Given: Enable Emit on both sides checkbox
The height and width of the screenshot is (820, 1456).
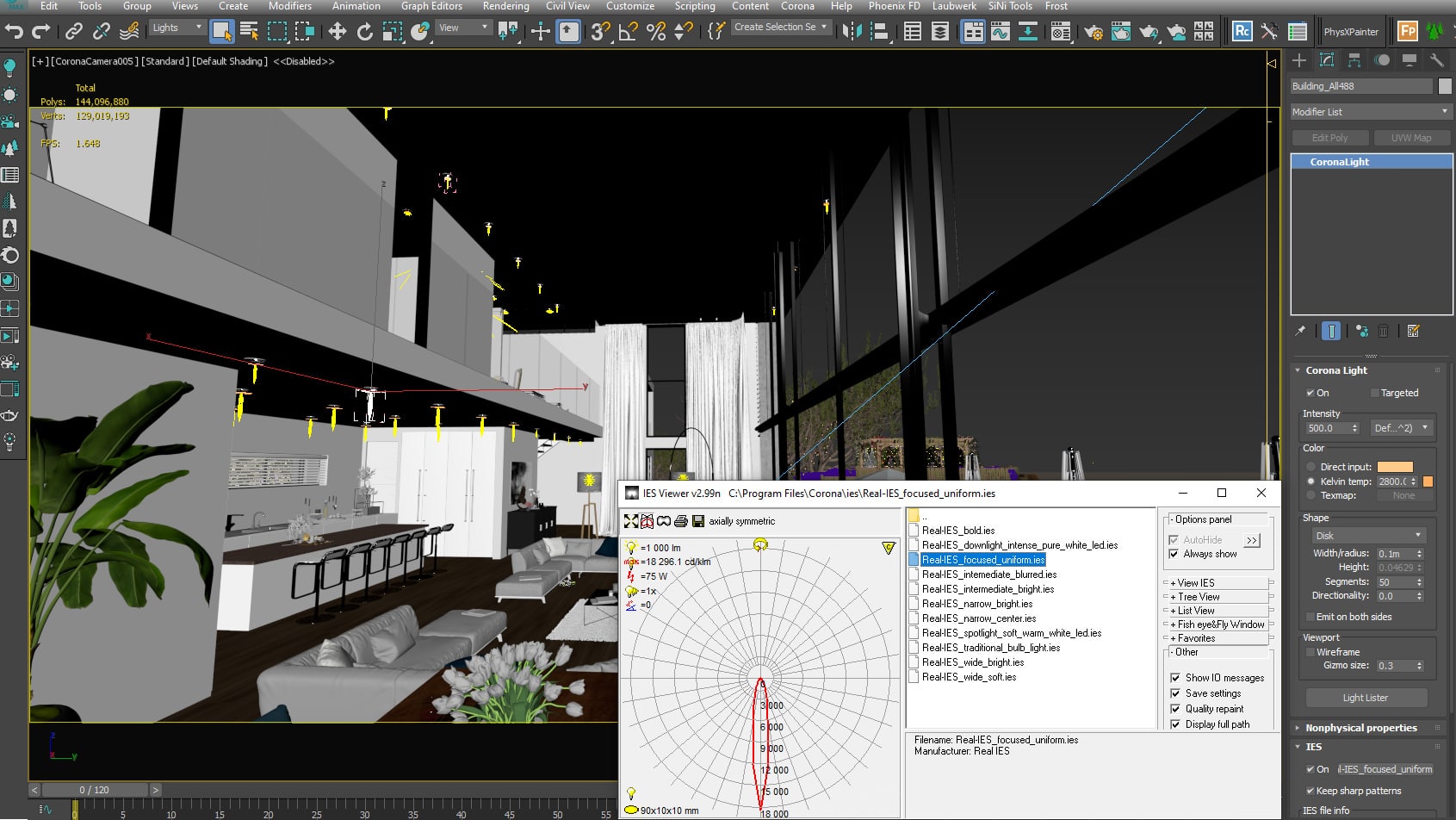Looking at the screenshot, I should point(1310,617).
